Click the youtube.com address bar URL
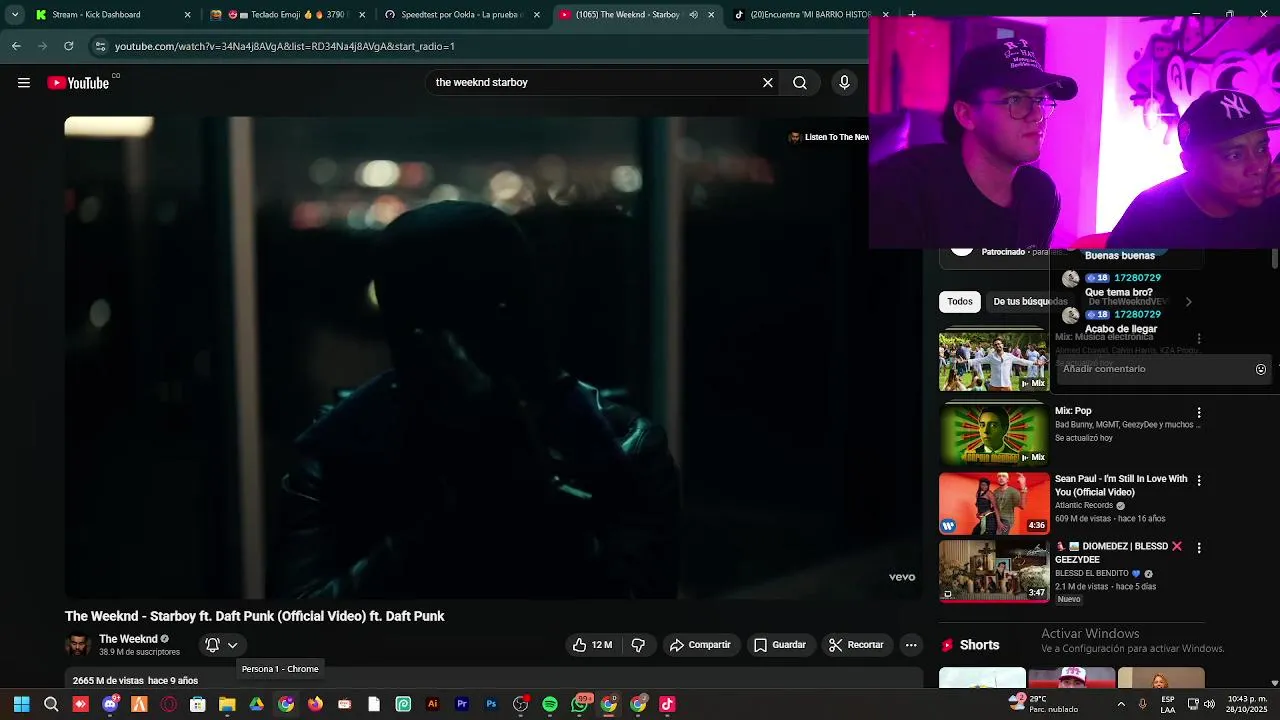The image size is (1280, 720). 284,46
